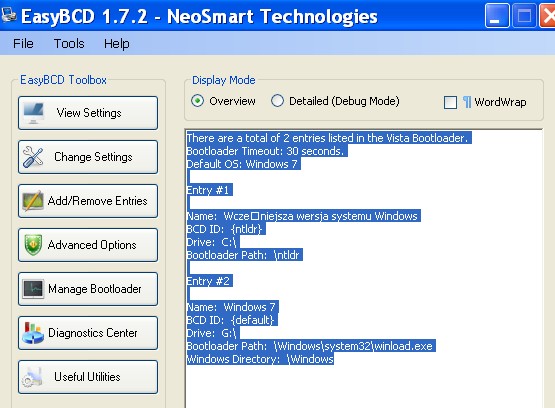Click the winload.exe bootloader path line
The width and height of the screenshot is (555, 408).
[311, 346]
